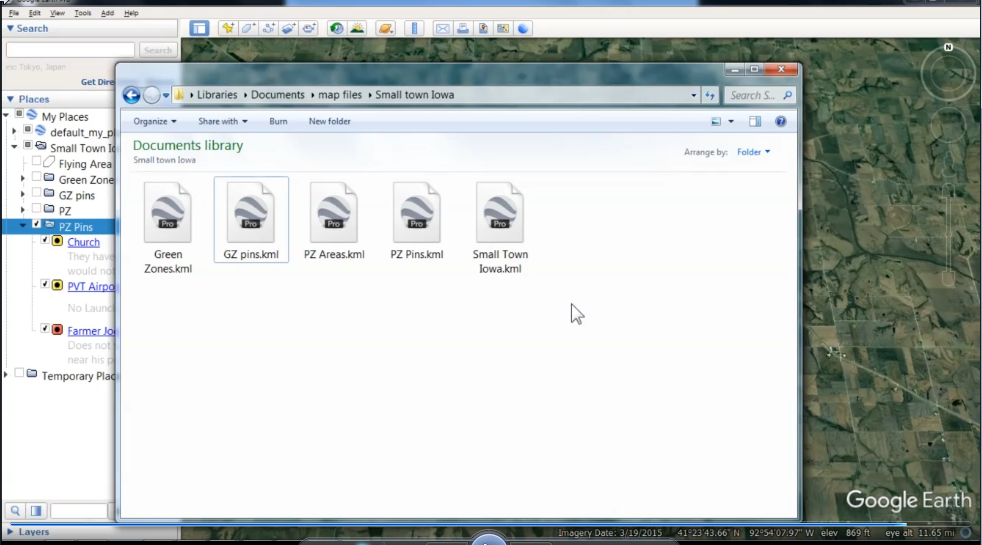The width and height of the screenshot is (982, 545).
Task: Open the Arrange by Folder dropdown
Action: pos(753,152)
